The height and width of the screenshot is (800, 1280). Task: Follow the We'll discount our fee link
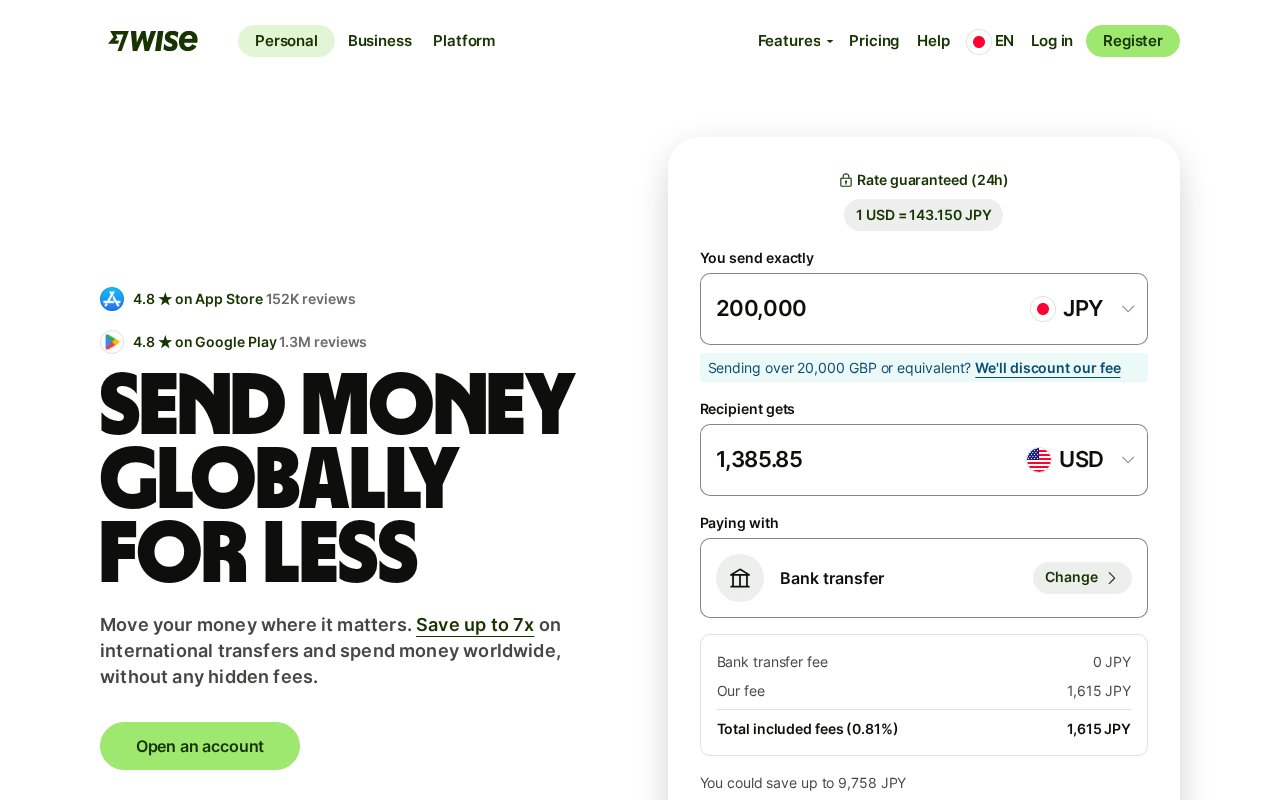[1048, 368]
